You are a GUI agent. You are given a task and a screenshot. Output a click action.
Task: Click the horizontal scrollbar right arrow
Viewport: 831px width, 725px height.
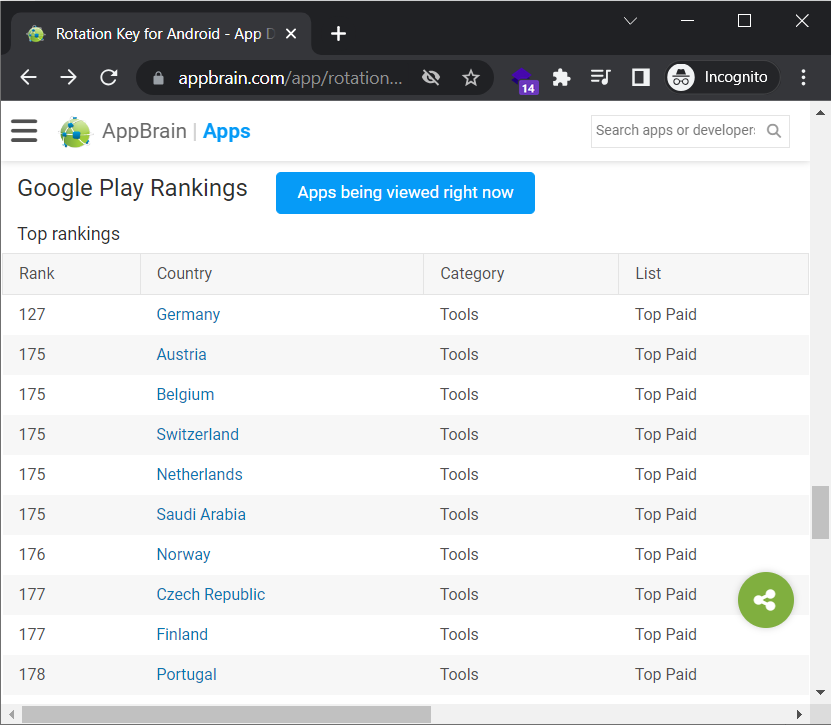[x=799, y=714]
